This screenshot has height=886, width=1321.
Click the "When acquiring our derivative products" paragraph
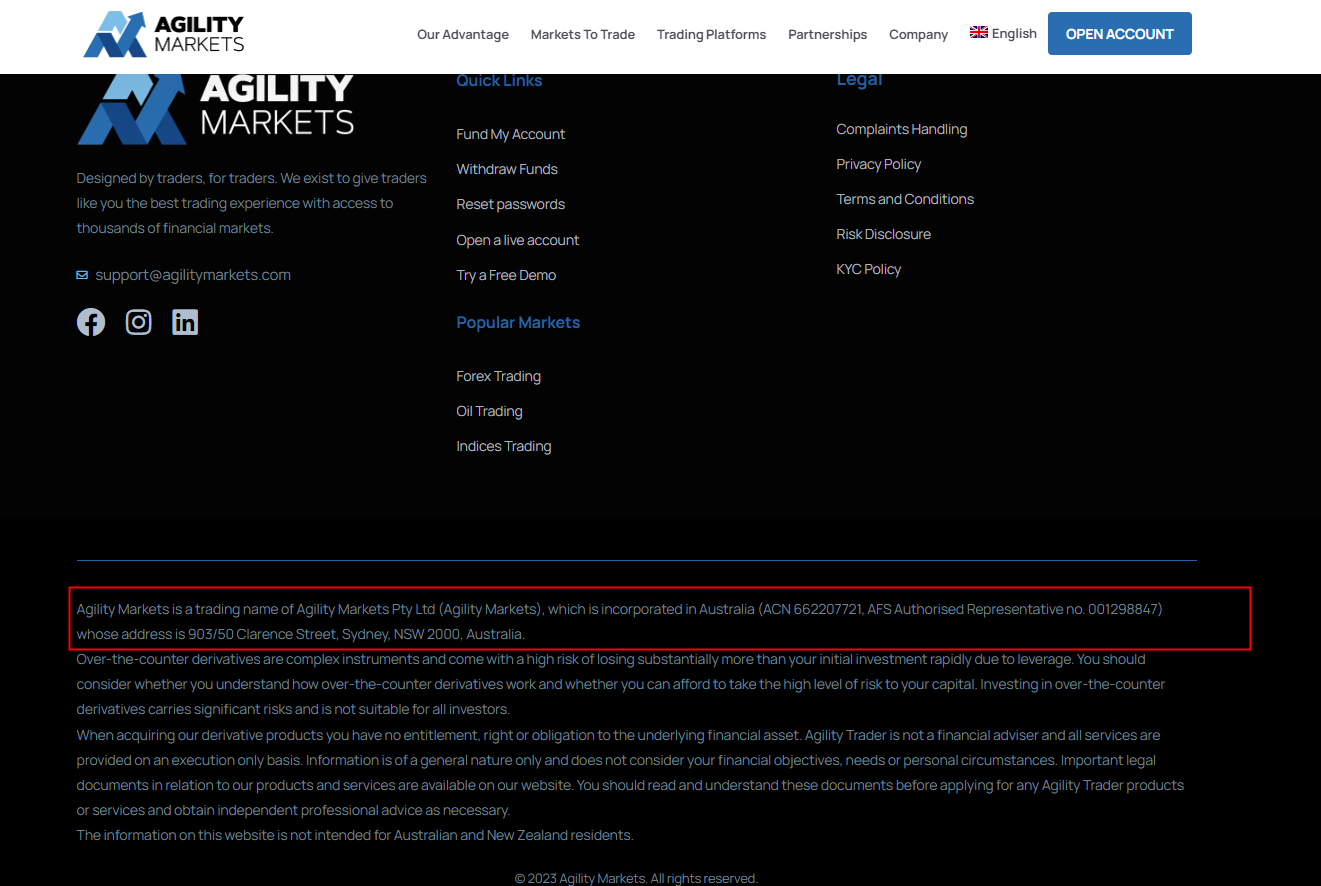pos(630,772)
